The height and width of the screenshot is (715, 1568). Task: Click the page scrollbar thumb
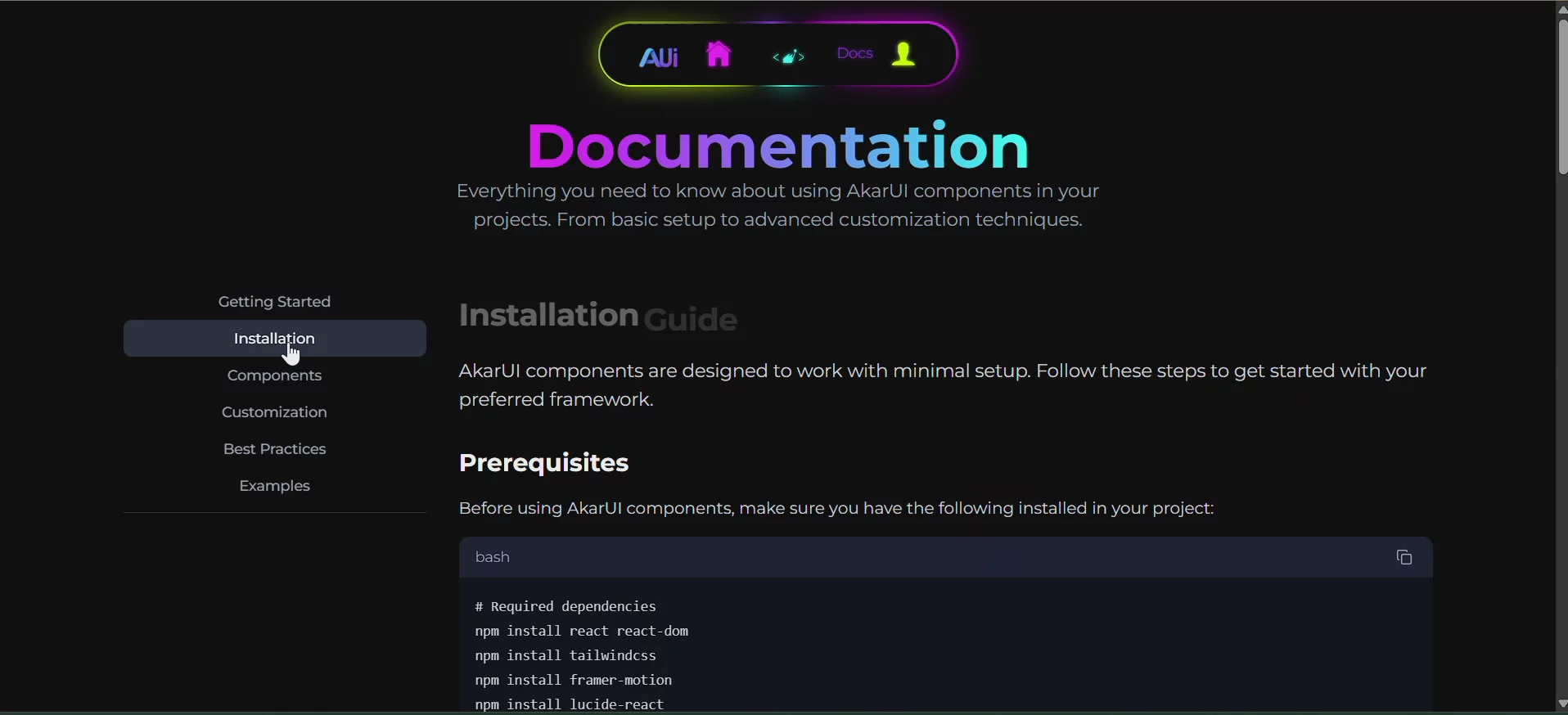pyautogui.click(x=1562, y=97)
